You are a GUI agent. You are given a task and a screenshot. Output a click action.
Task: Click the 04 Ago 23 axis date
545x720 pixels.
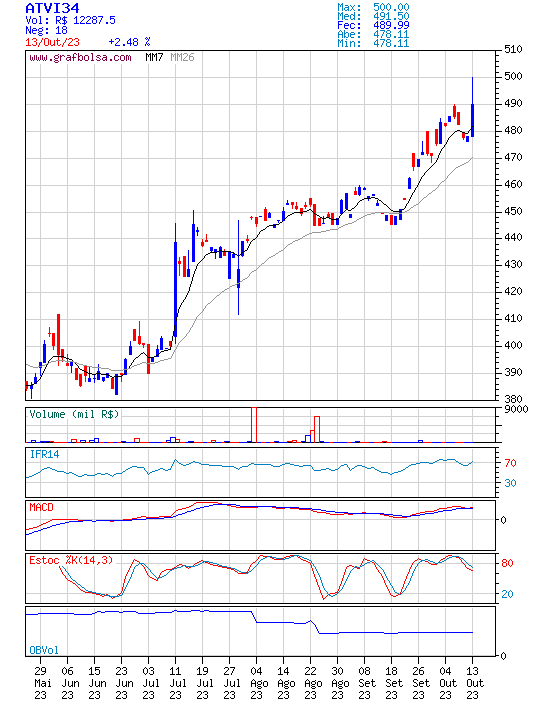(x=256, y=683)
